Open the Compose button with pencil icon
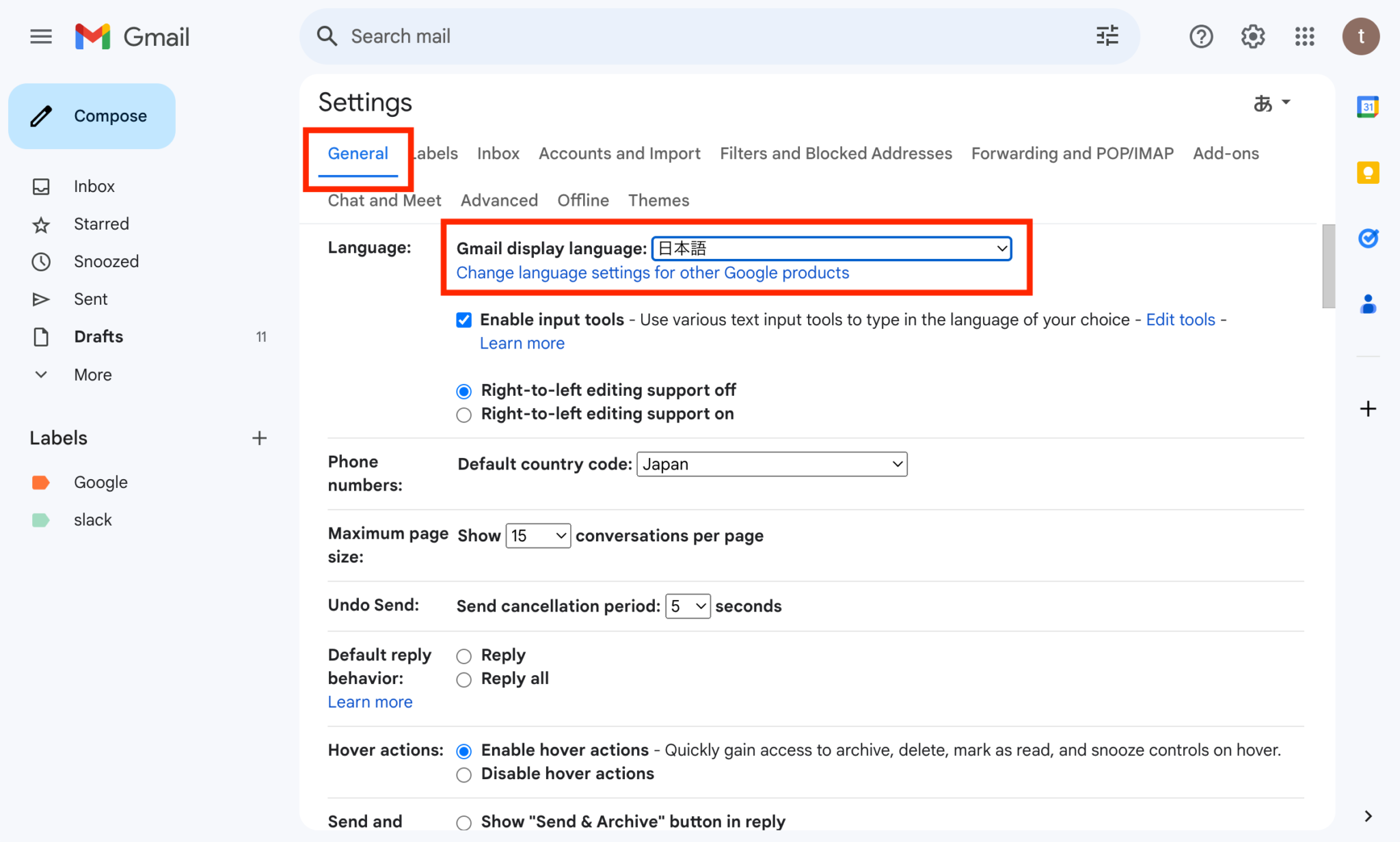1400x842 pixels. pyautogui.click(x=92, y=116)
